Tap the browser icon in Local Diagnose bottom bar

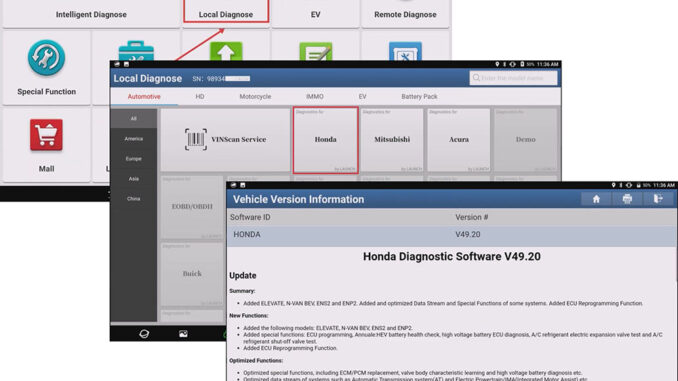coord(144,334)
